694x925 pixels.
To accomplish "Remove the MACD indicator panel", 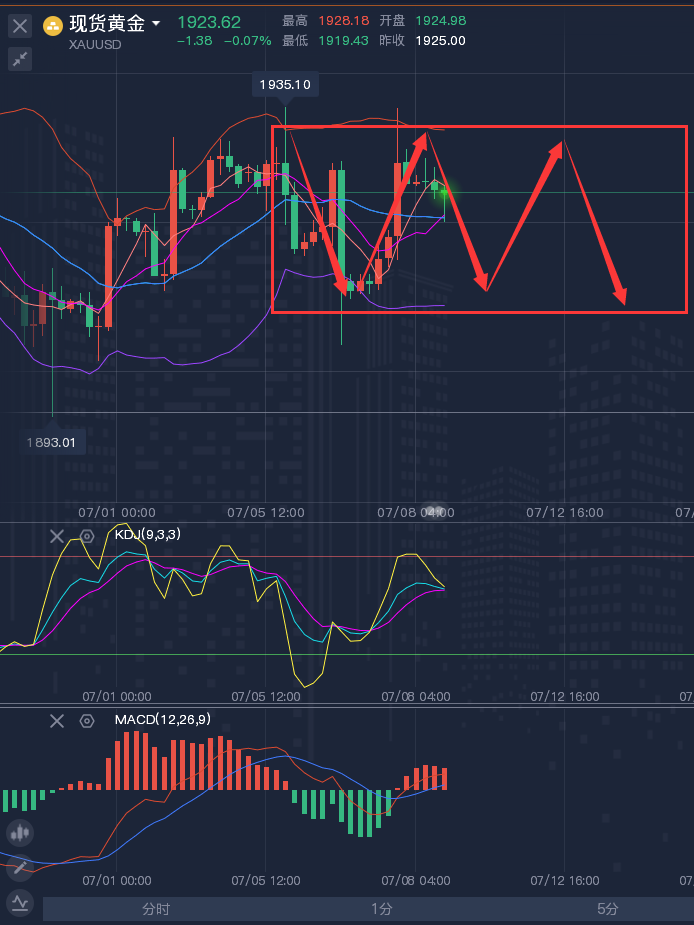I will click(x=57, y=721).
